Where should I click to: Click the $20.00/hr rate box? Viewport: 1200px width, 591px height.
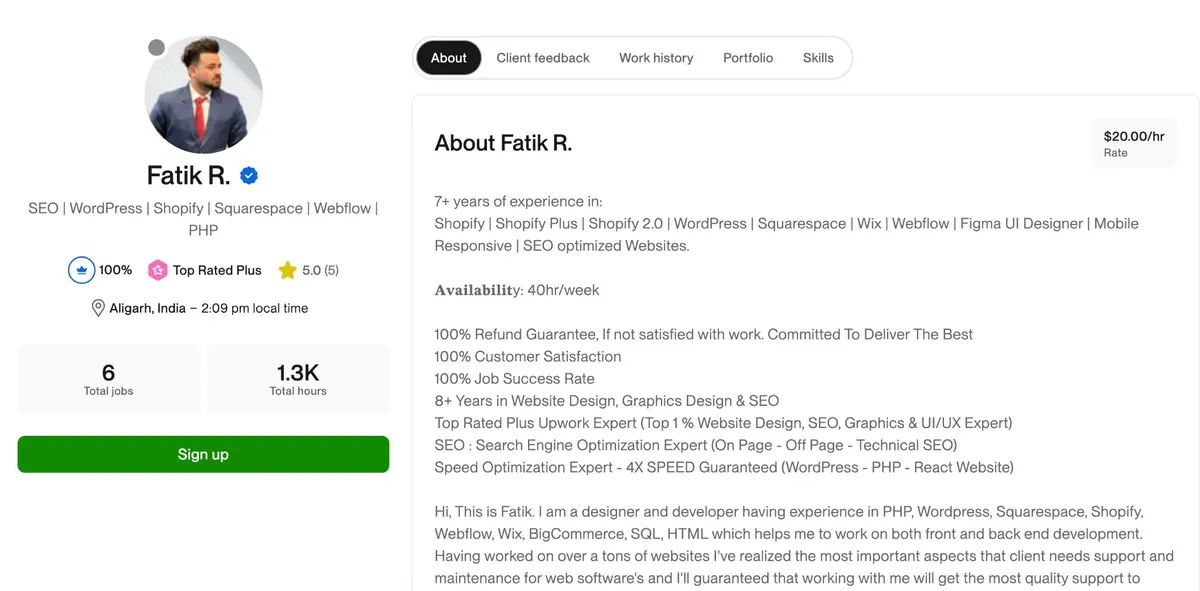[x=1134, y=144]
